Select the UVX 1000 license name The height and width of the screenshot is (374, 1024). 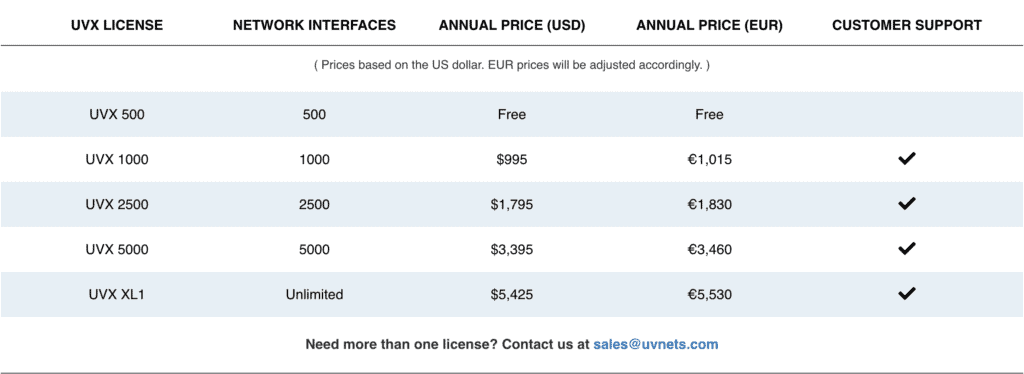click(117, 159)
